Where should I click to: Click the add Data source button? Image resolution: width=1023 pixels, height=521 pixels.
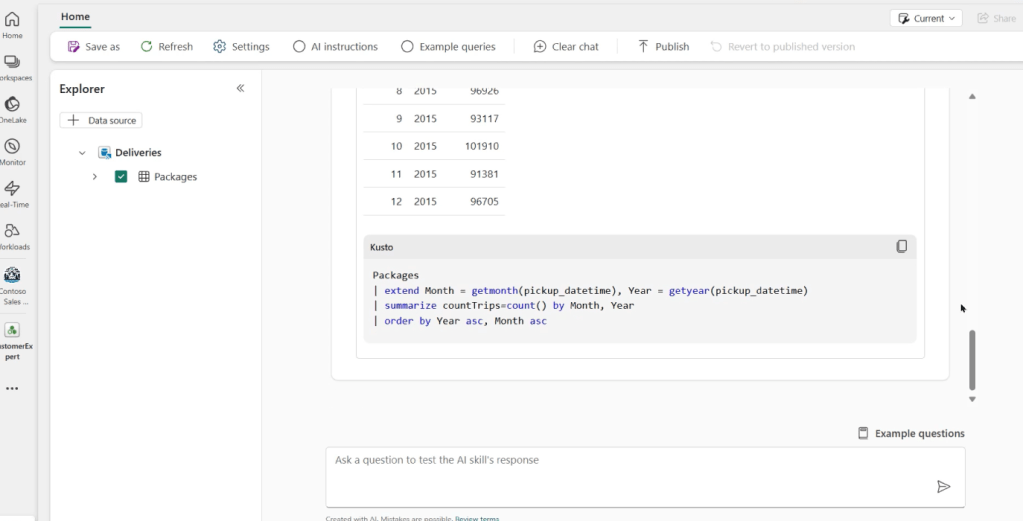pyautogui.click(x=101, y=120)
